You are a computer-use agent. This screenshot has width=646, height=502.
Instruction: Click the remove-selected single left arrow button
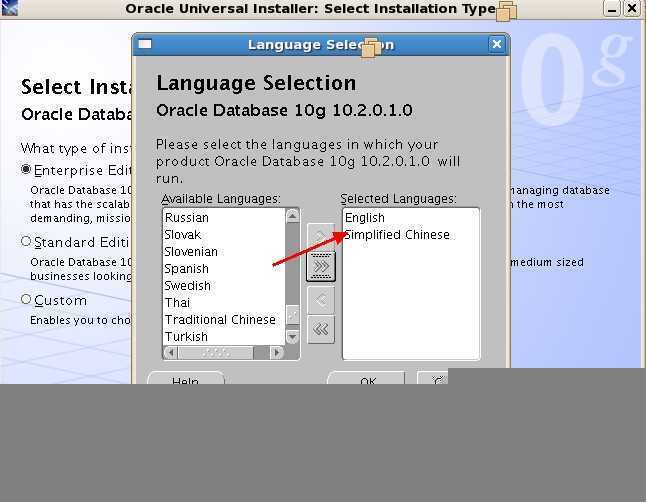(321, 300)
